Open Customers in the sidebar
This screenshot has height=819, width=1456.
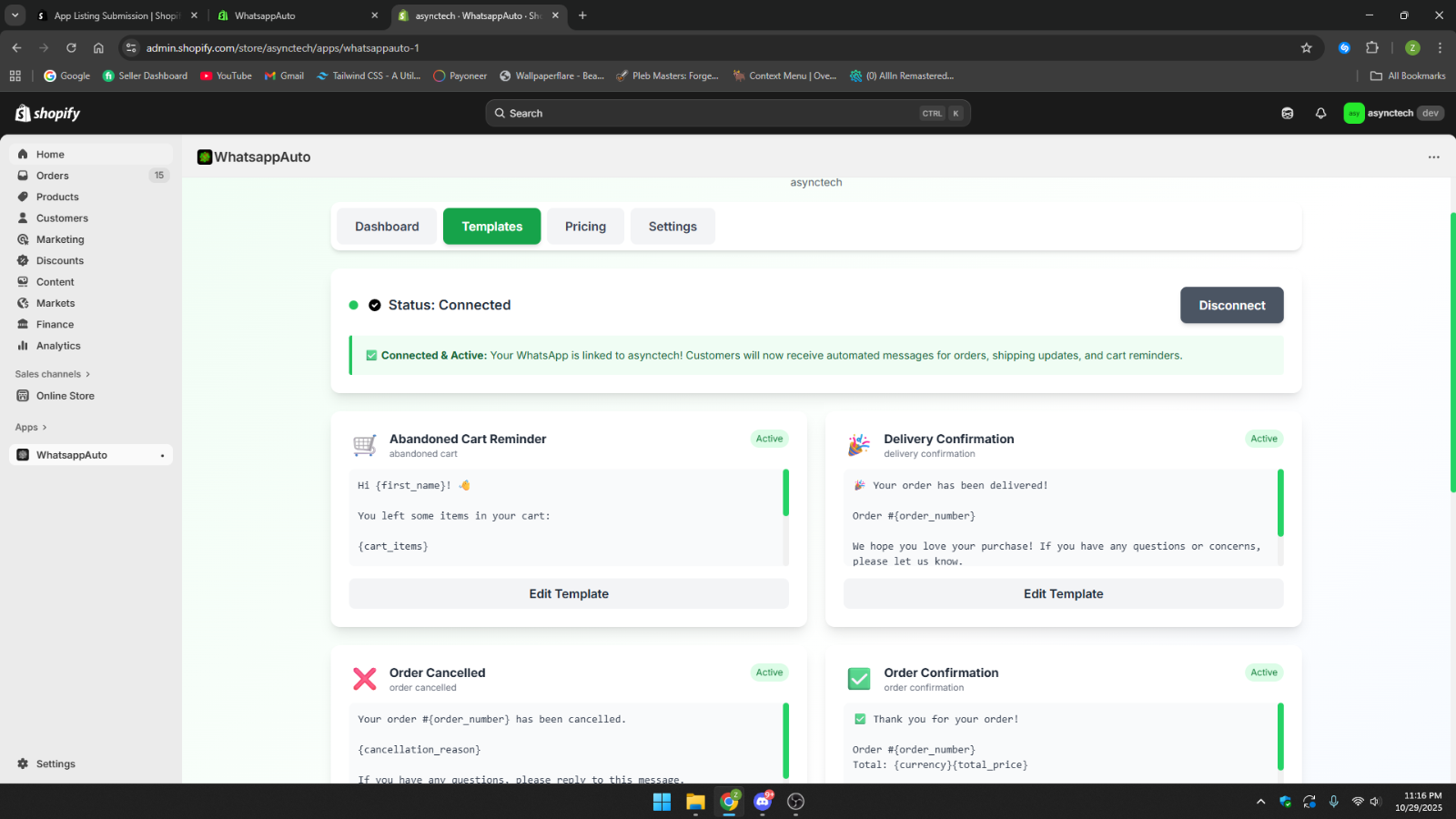pos(91,218)
